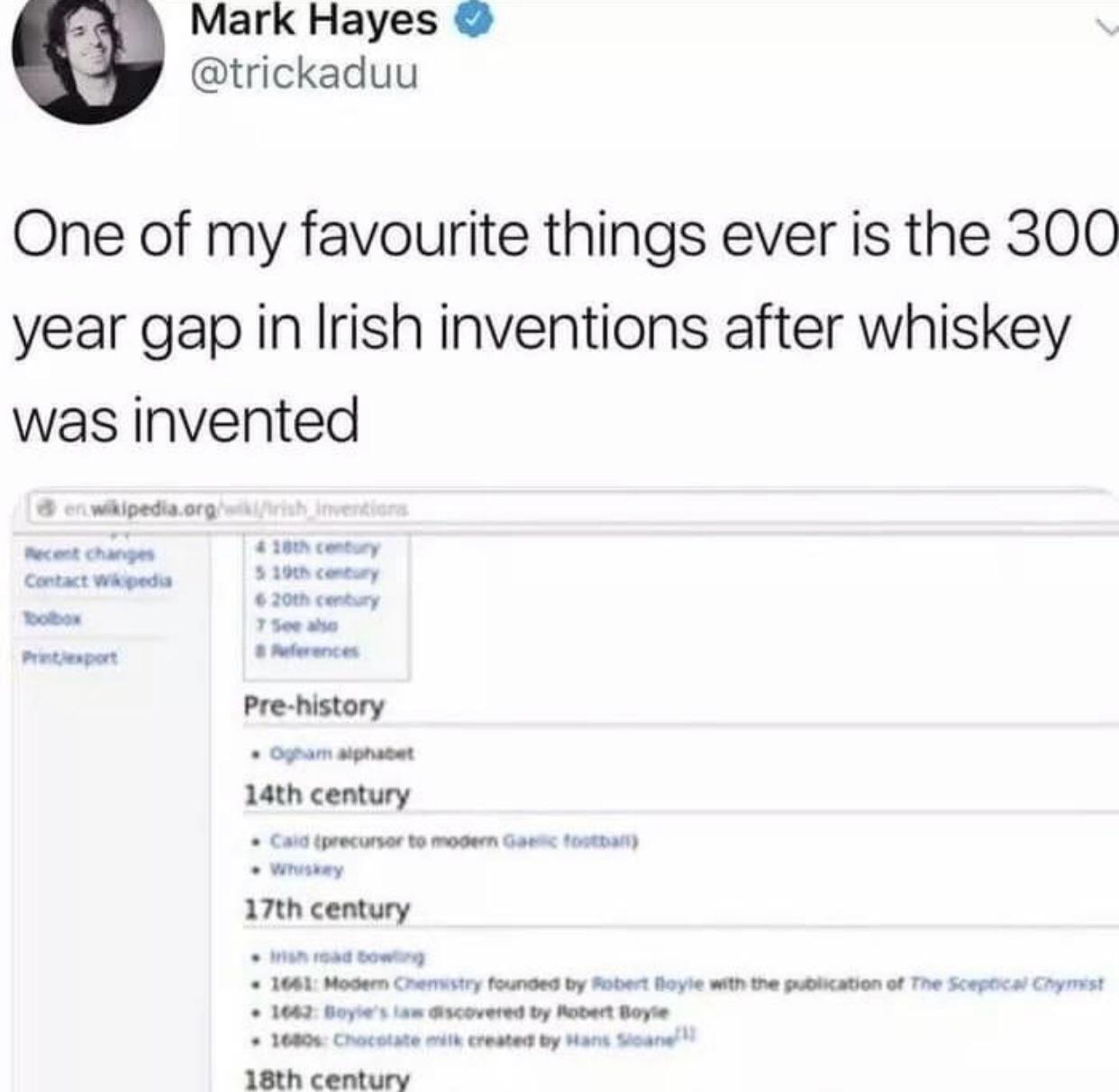Open the Whiskey article link

[x=307, y=869]
